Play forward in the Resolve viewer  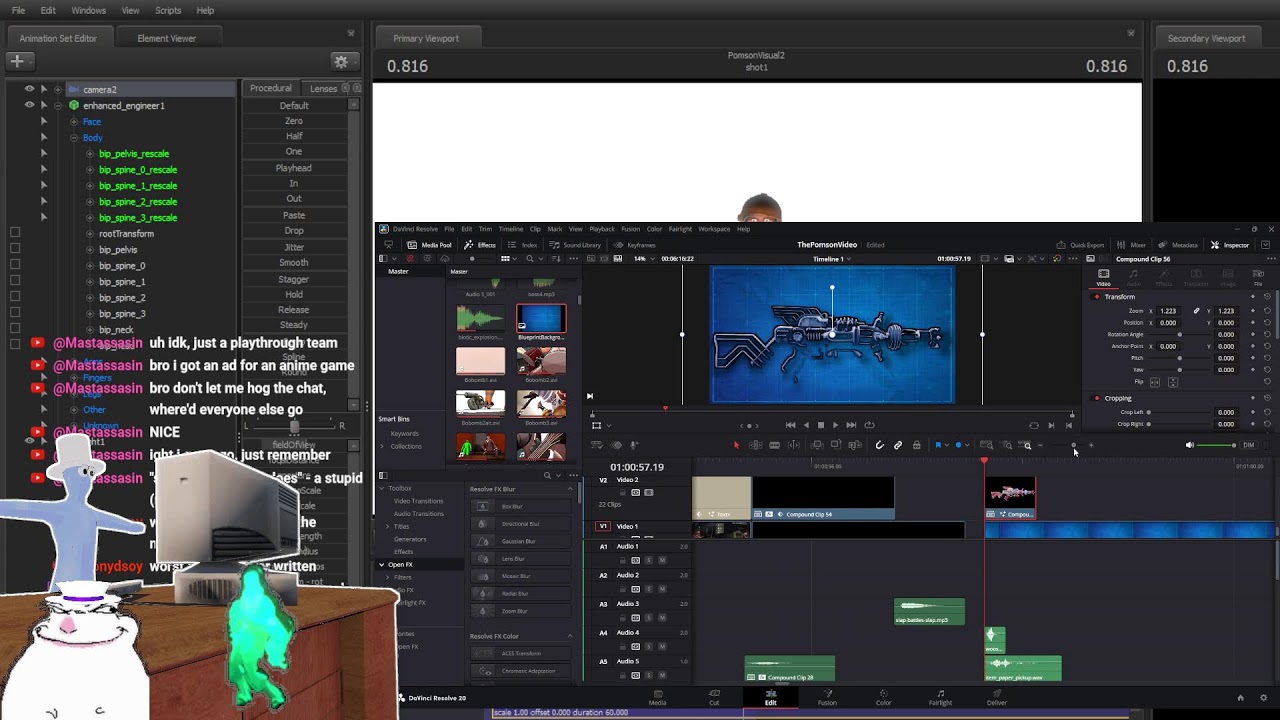pyautogui.click(x=836, y=425)
